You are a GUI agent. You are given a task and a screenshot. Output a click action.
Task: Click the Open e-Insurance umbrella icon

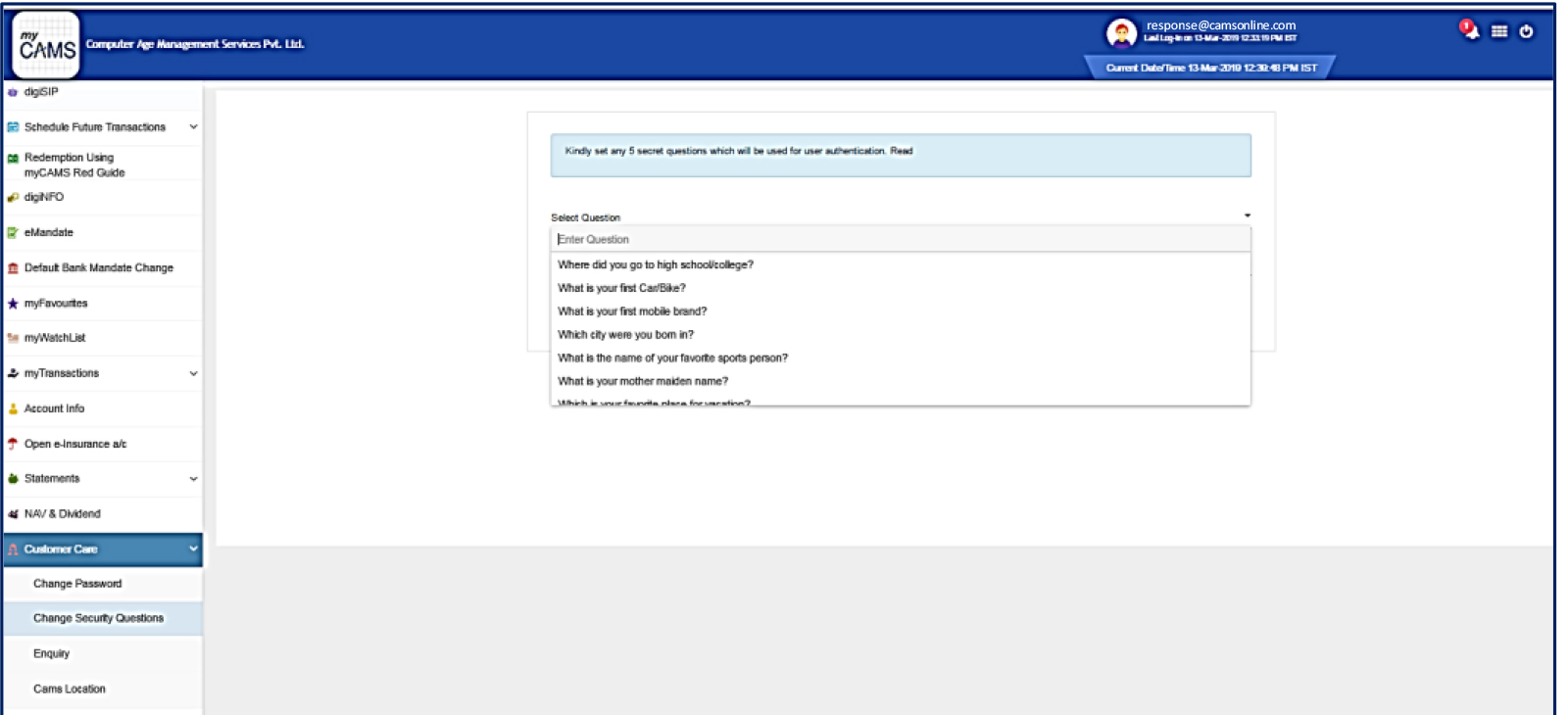(13, 444)
